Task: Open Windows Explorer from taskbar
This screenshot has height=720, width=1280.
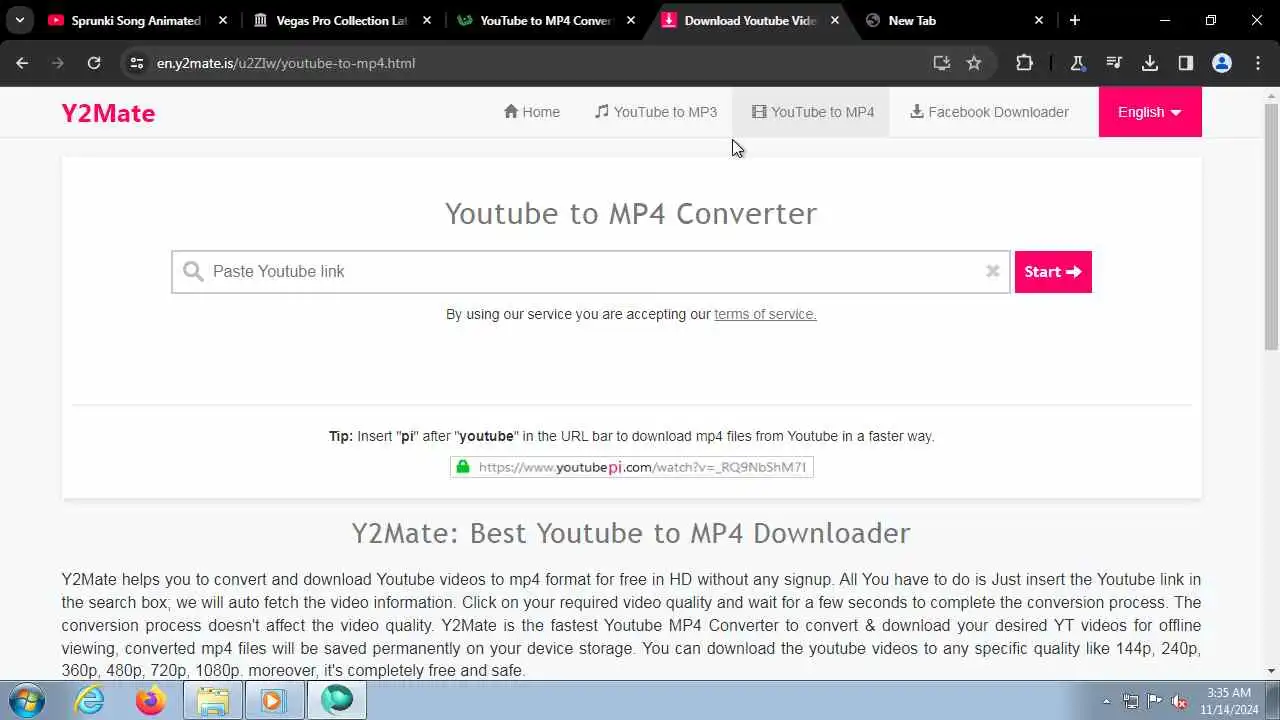Action: [x=213, y=701]
